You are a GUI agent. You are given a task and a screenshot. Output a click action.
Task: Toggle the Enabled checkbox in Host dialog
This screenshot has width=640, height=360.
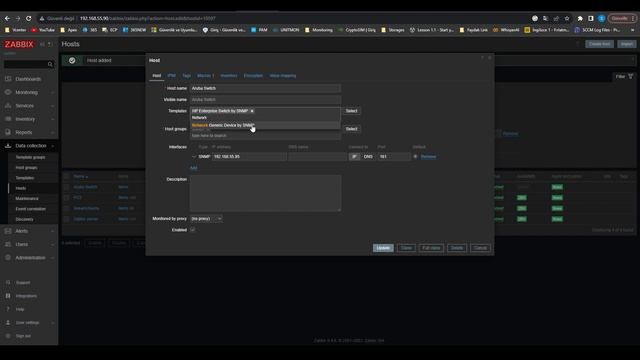coord(193,230)
